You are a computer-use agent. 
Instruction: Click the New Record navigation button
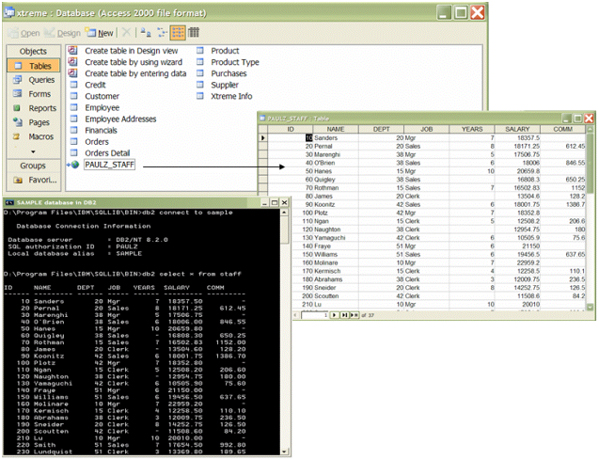click(x=355, y=315)
